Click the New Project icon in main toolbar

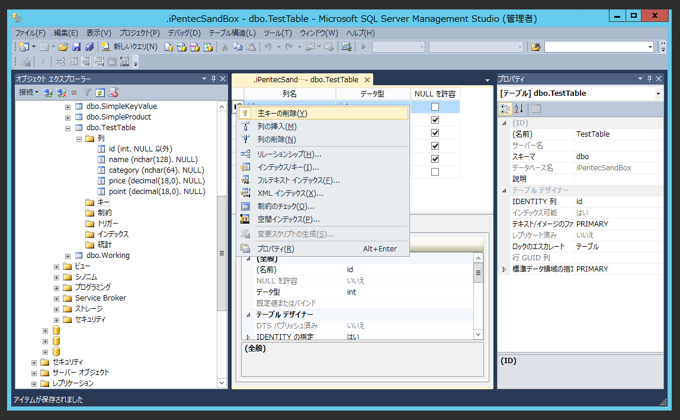point(24,46)
